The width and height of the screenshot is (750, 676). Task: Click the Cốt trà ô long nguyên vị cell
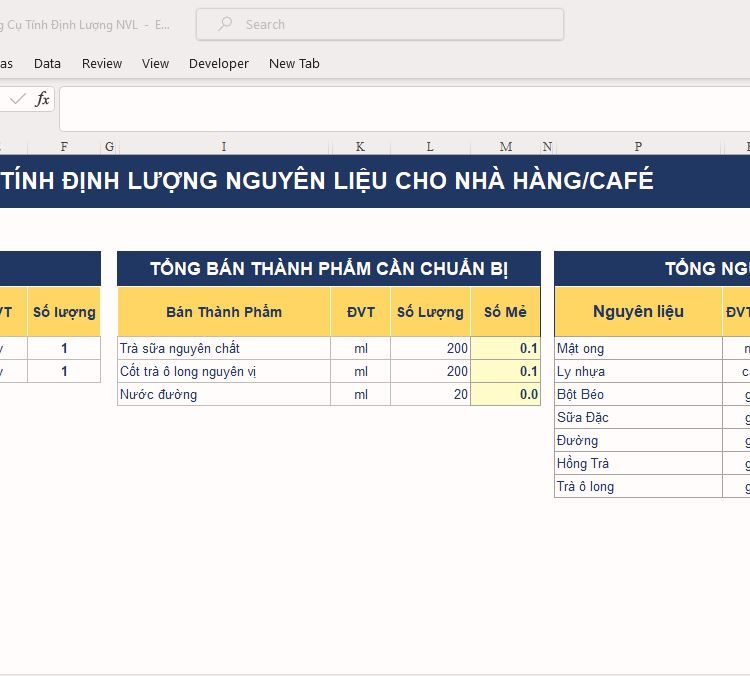(224, 371)
